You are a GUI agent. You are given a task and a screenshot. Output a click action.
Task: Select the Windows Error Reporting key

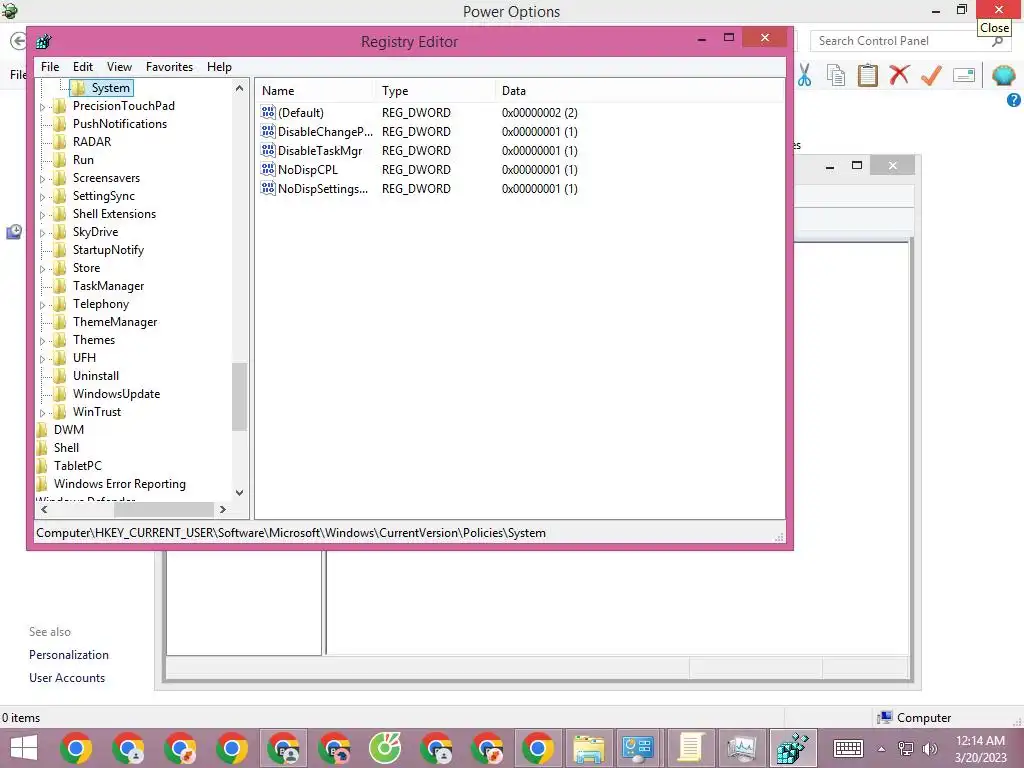[120, 484]
